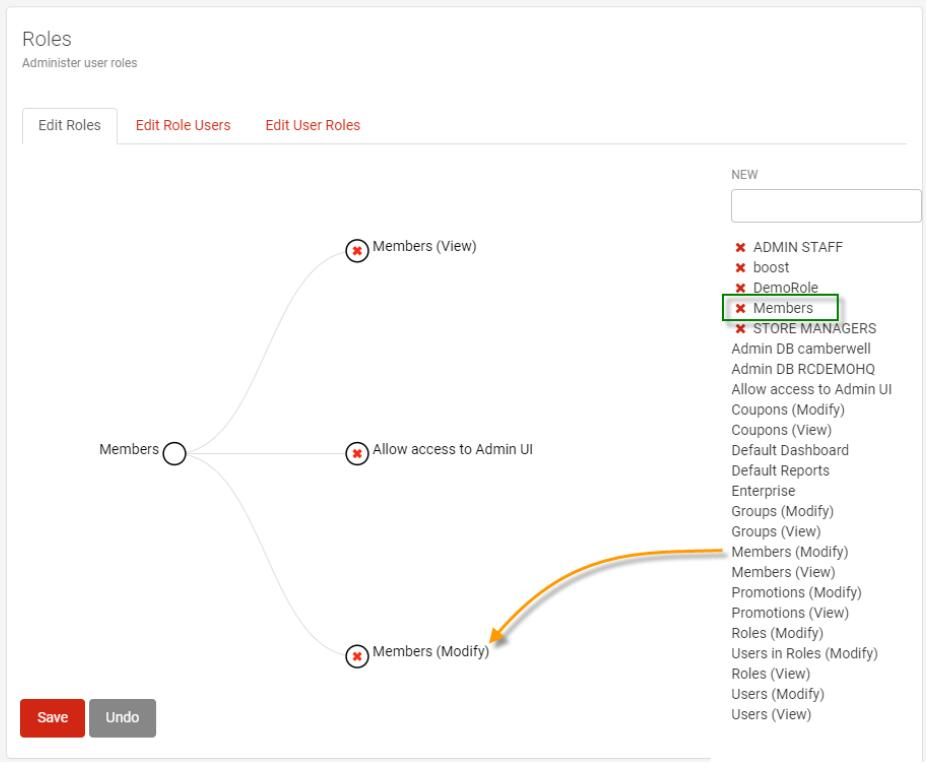The image size is (927, 765).
Task: Choose Members (Modify) in permission list
Action: point(789,552)
